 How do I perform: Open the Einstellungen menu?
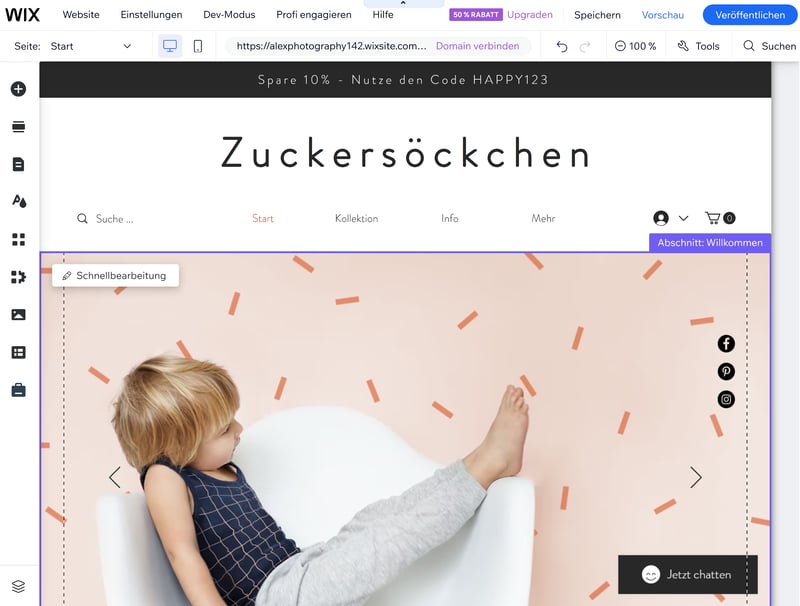coord(152,15)
